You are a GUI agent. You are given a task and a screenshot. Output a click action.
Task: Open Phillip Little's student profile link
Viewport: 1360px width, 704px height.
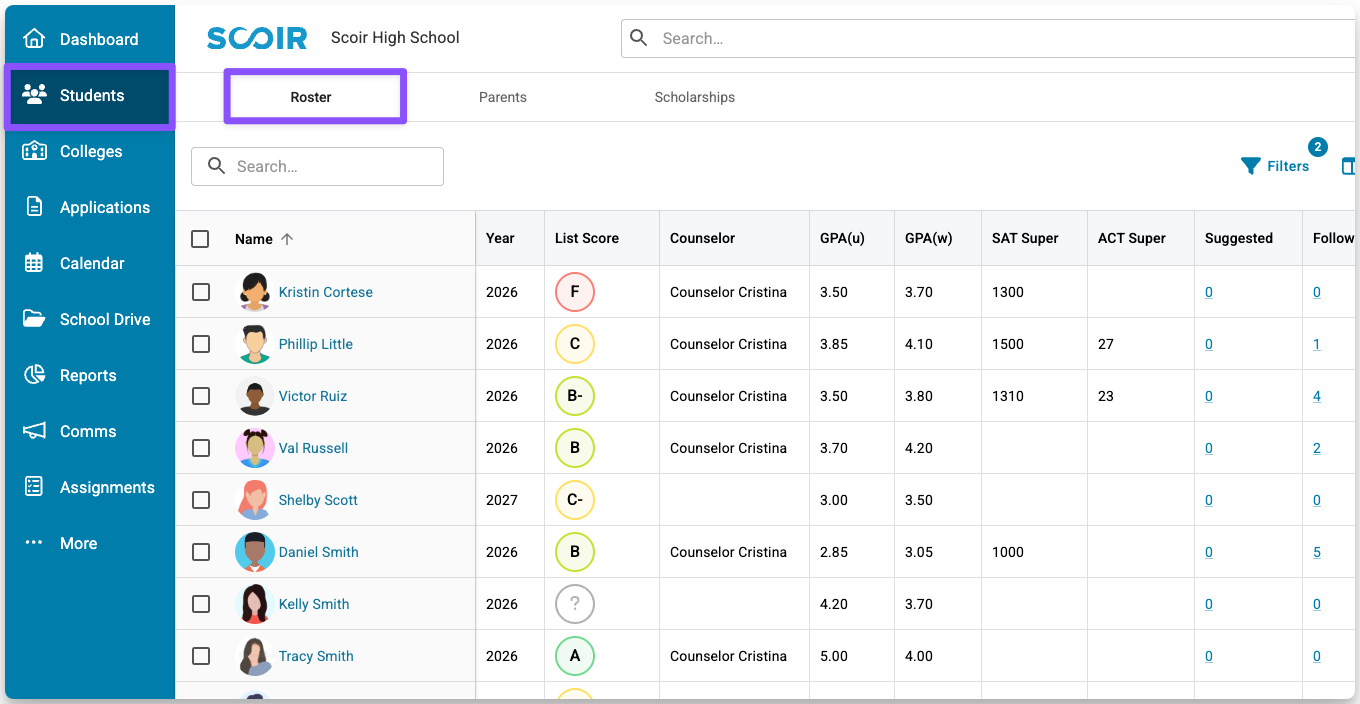pos(315,344)
